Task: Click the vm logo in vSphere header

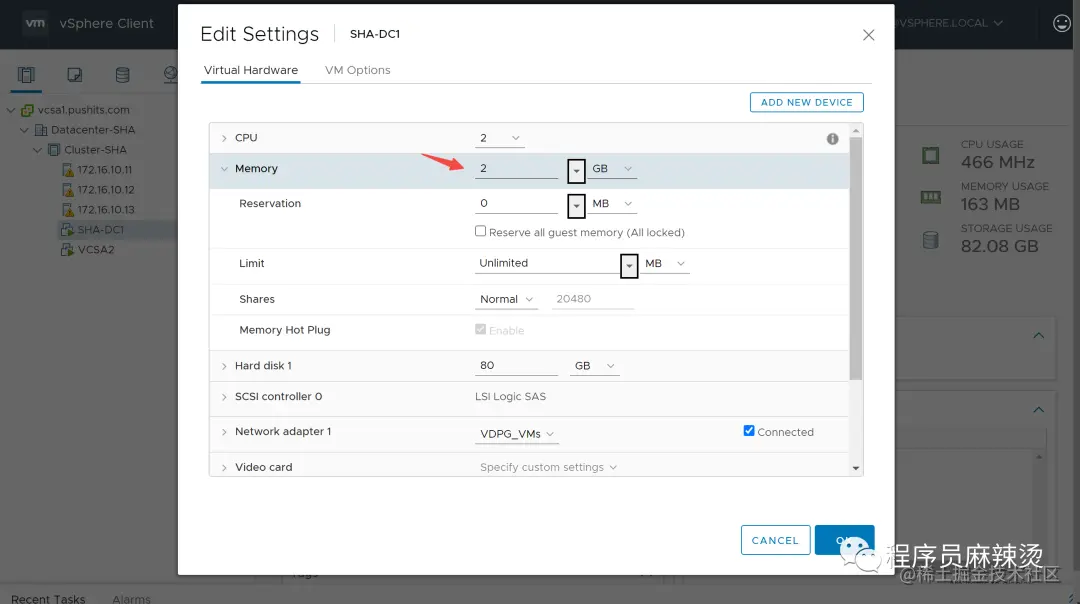Action: point(35,23)
